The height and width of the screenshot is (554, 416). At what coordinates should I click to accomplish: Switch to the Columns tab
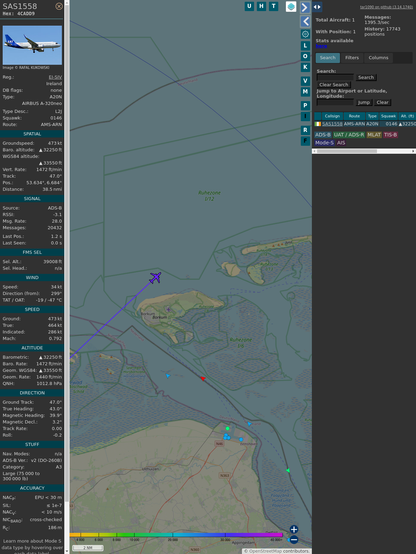point(378,58)
